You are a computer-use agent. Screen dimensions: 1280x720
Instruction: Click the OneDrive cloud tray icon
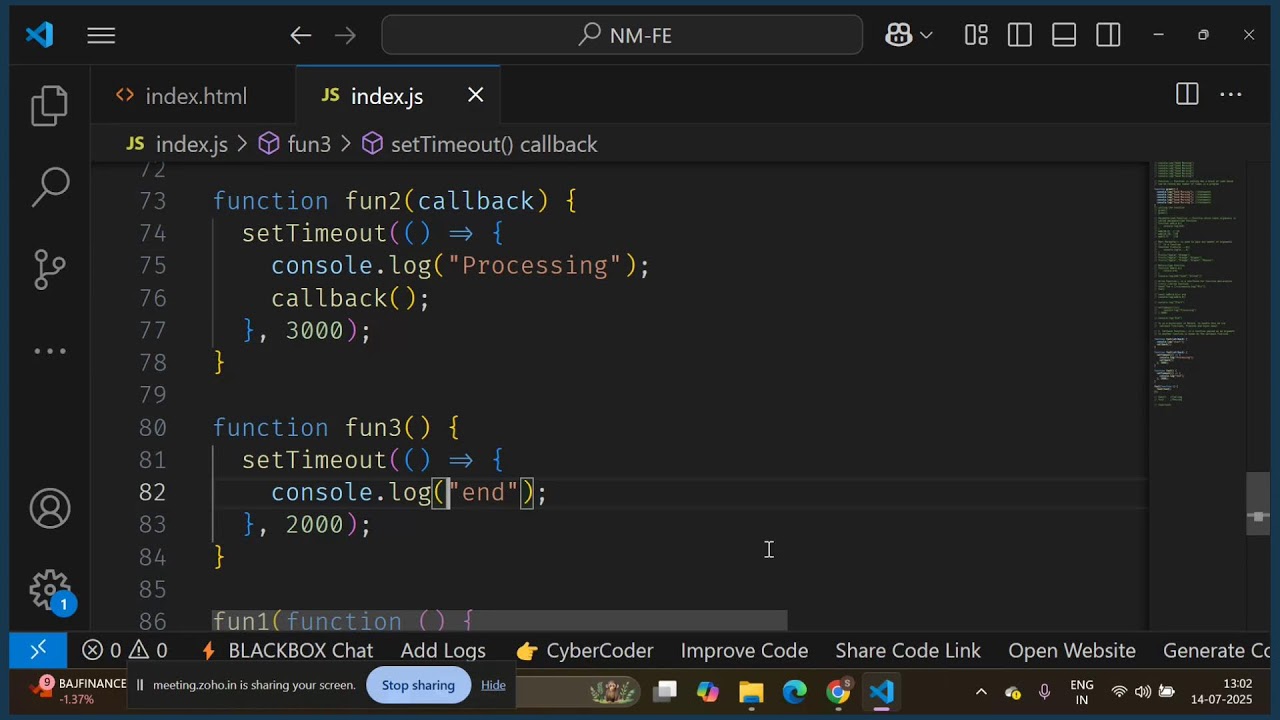(1013, 692)
